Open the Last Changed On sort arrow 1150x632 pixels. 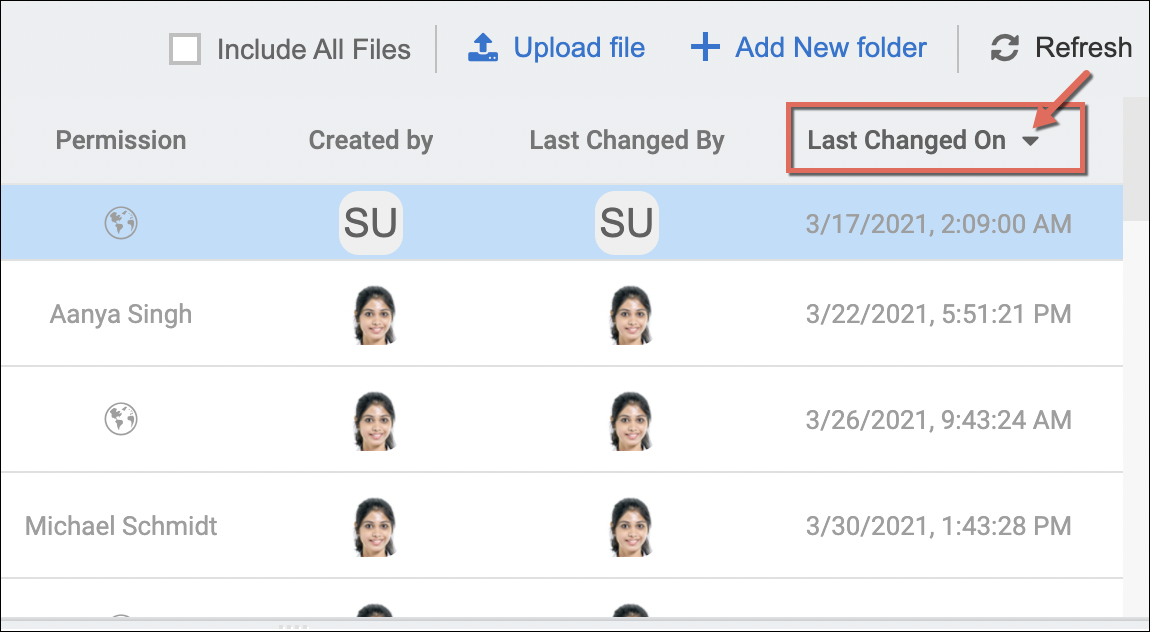[1031, 142]
